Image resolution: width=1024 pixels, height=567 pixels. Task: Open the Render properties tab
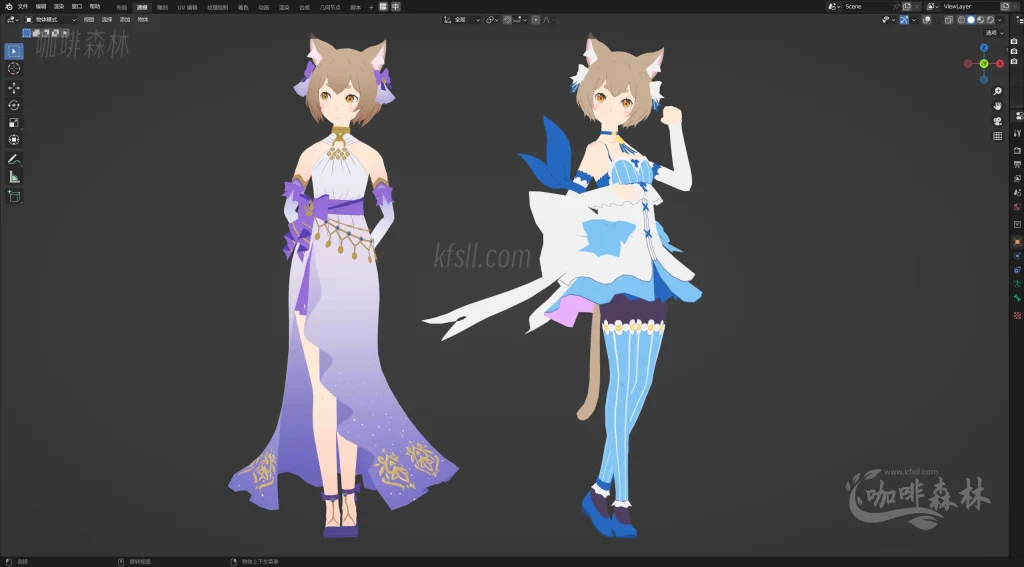pyautogui.click(x=1017, y=150)
